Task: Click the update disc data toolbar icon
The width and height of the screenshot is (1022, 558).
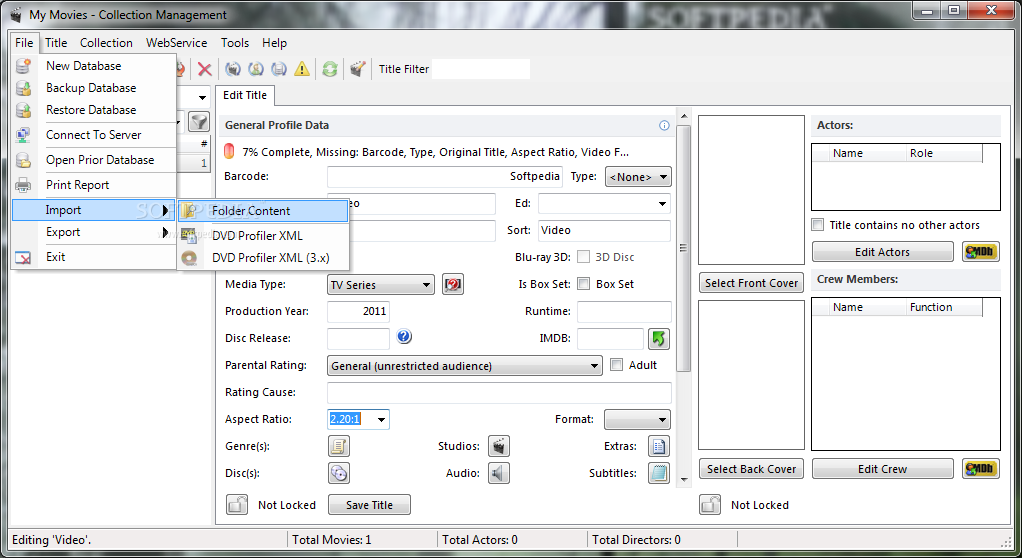Action: (x=279, y=69)
